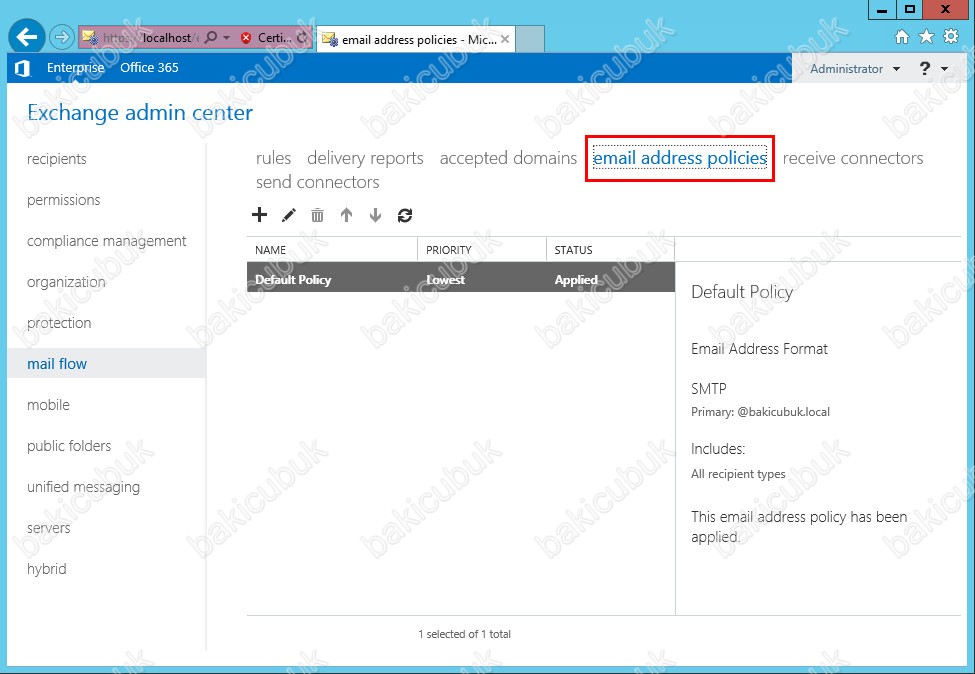Click the address bar search magnifier
975x674 pixels.
pyautogui.click(x=211, y=38)
